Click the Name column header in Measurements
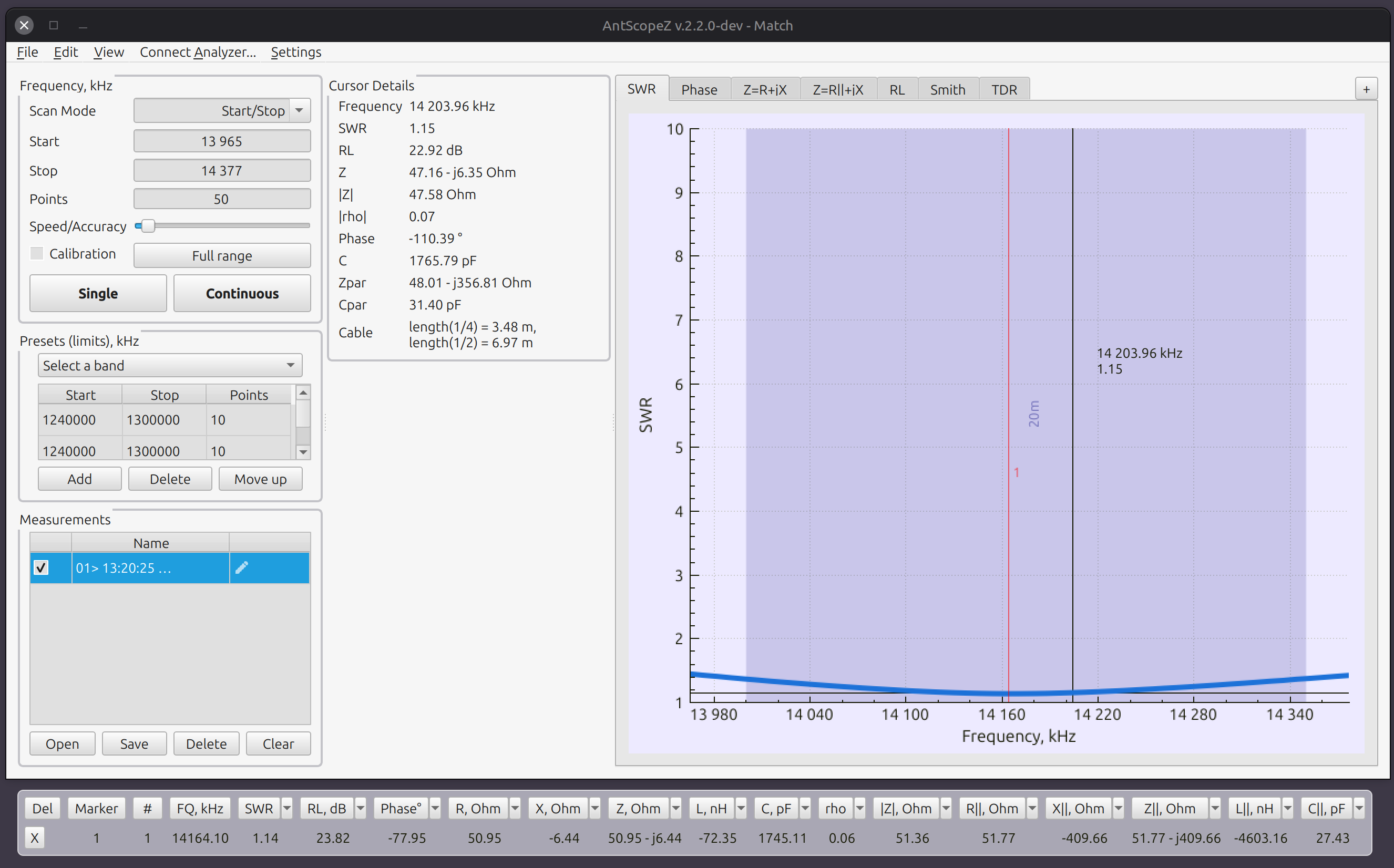The height and width of the screenshot is (868, 1394). [150, 542]
